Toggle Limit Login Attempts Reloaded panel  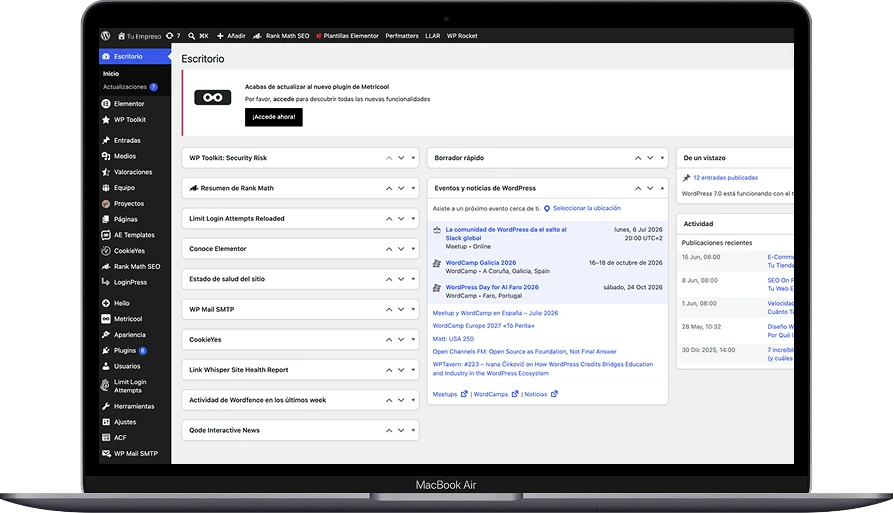tap(413, 218)
